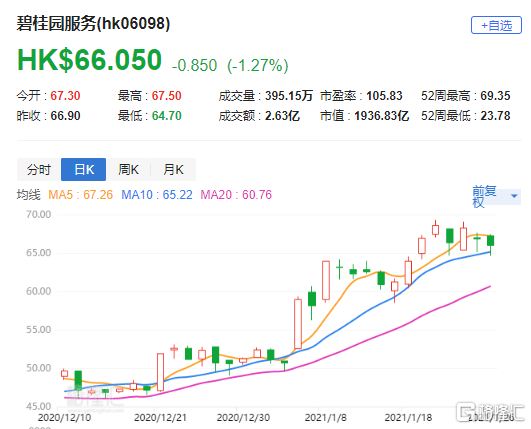
Task: Click the 2021/1/8 date label
Action: tap(325, 417)
